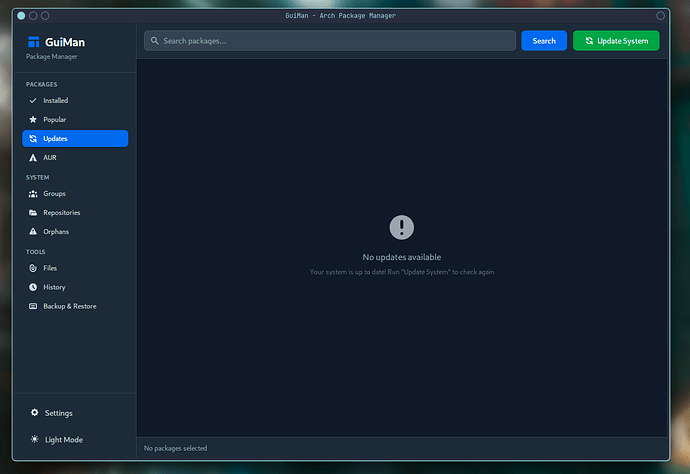The height and width of the screenshot is (474, 690).
Task: Click the right-side title bar circle button
Action: point(660,16)
